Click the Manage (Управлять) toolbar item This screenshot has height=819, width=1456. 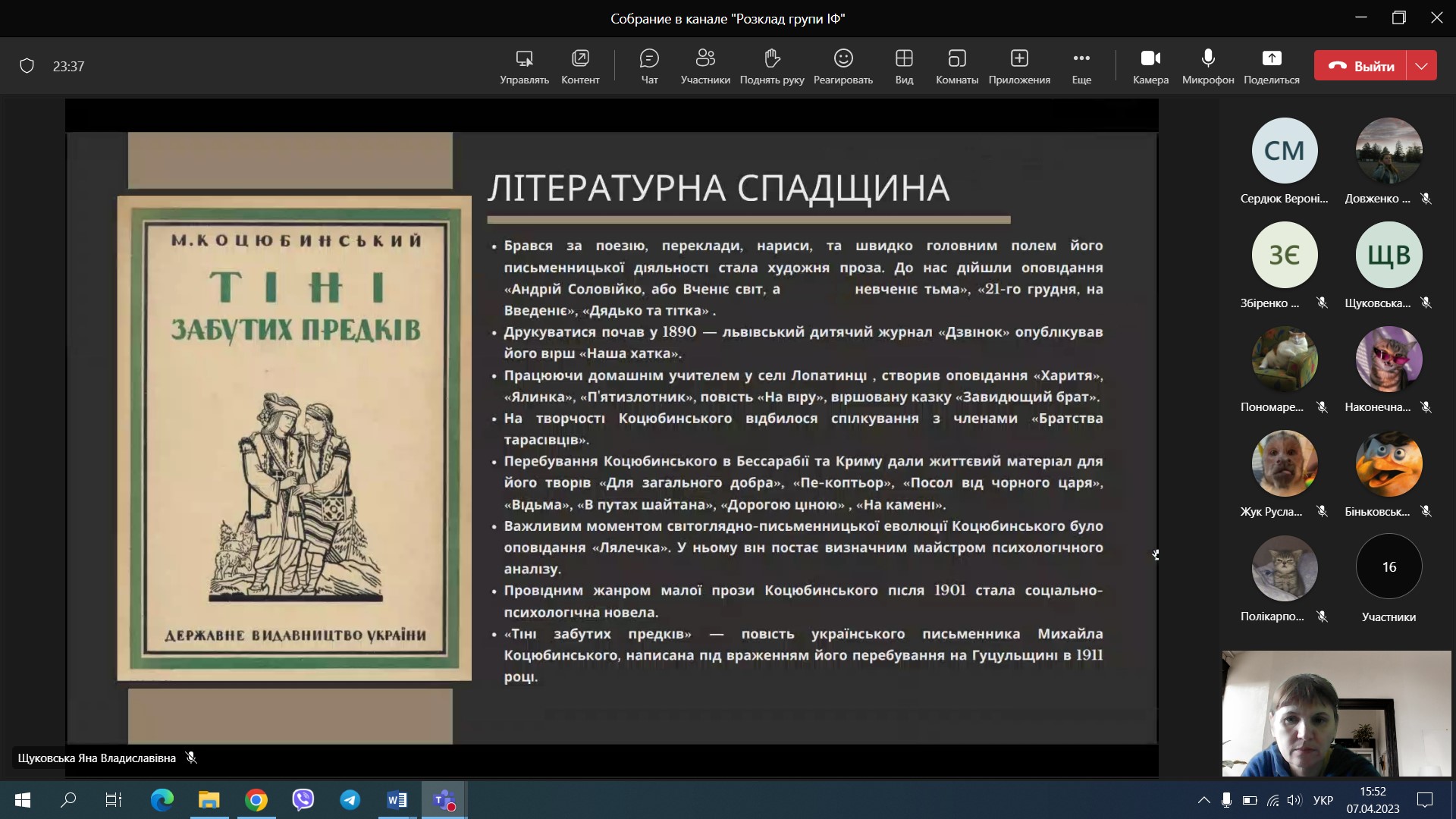coord(524,66)
